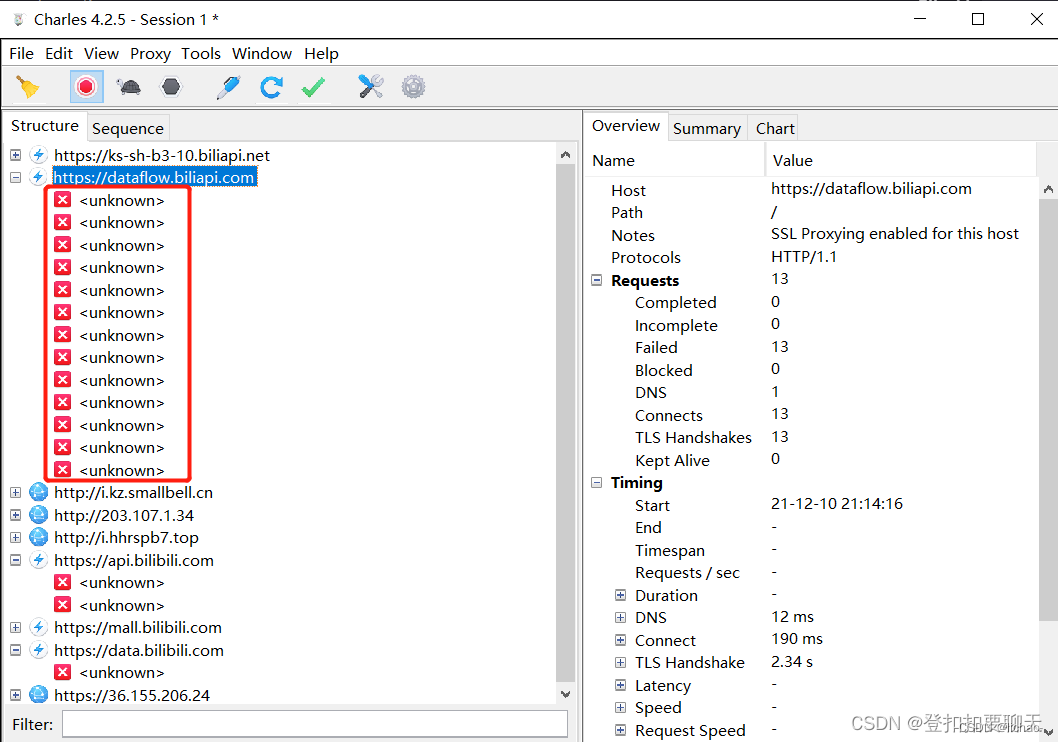1058x742 pixels.
Task: Expand the TLS Handshake timing row
Action: click(x=620, y=662)
